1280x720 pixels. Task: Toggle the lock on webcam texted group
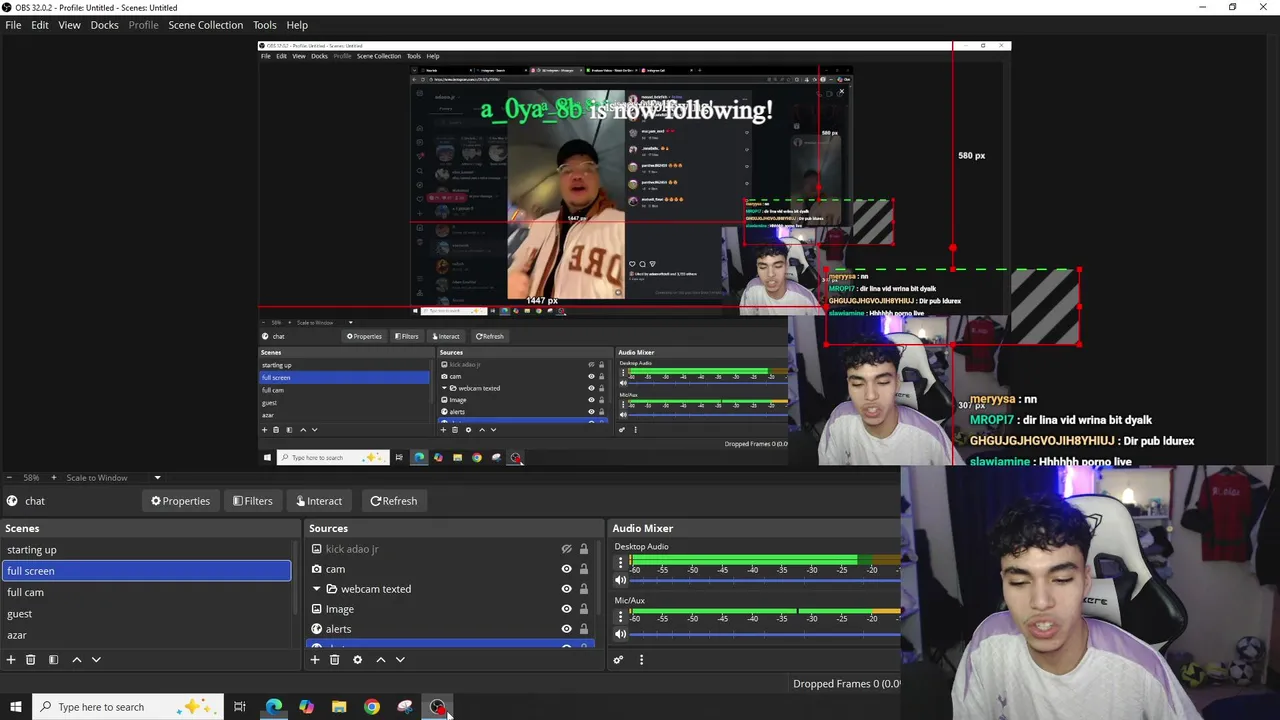tap(584, 589)
